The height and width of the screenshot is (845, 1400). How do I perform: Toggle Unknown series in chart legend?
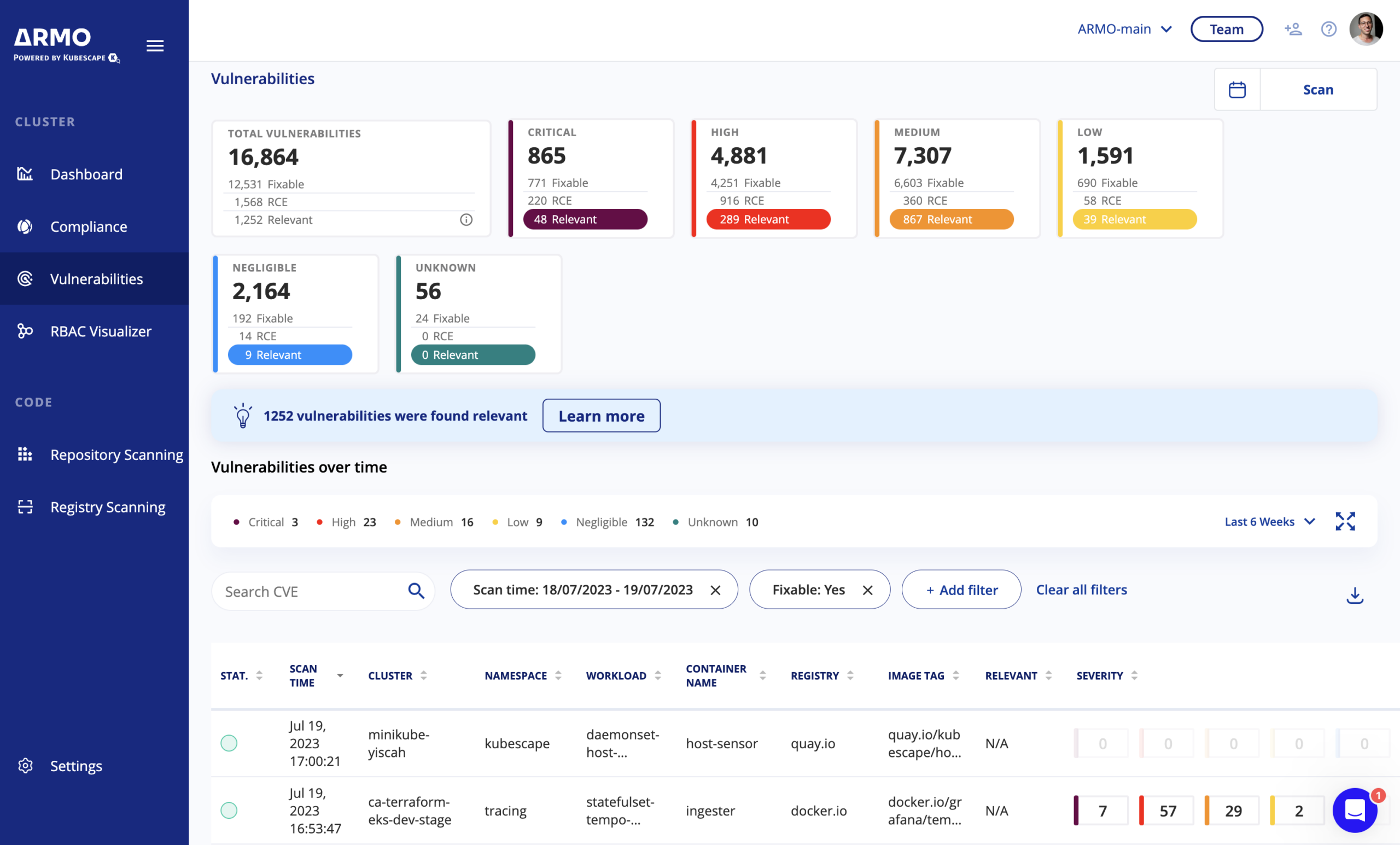coord(715,522)
